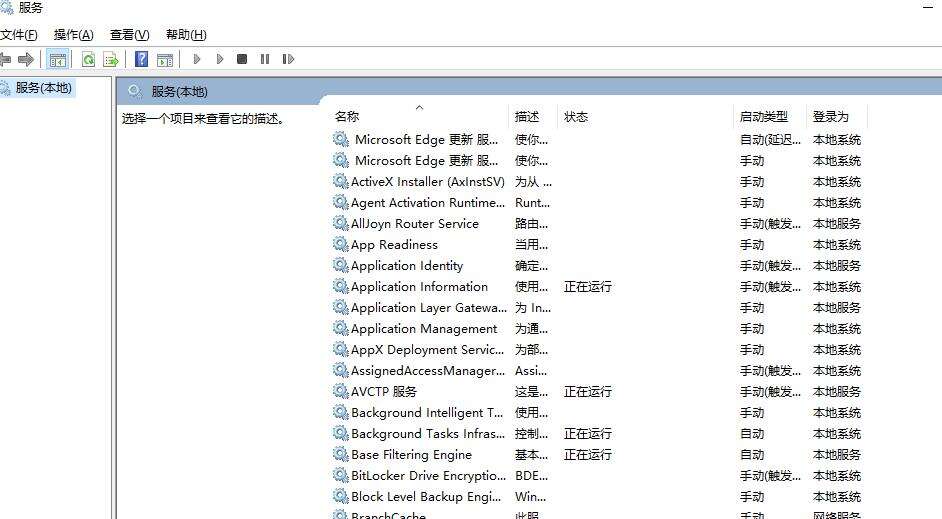
Task: Click 正在运行 status in Base Filtering Engine row
Action: (588, 455)
